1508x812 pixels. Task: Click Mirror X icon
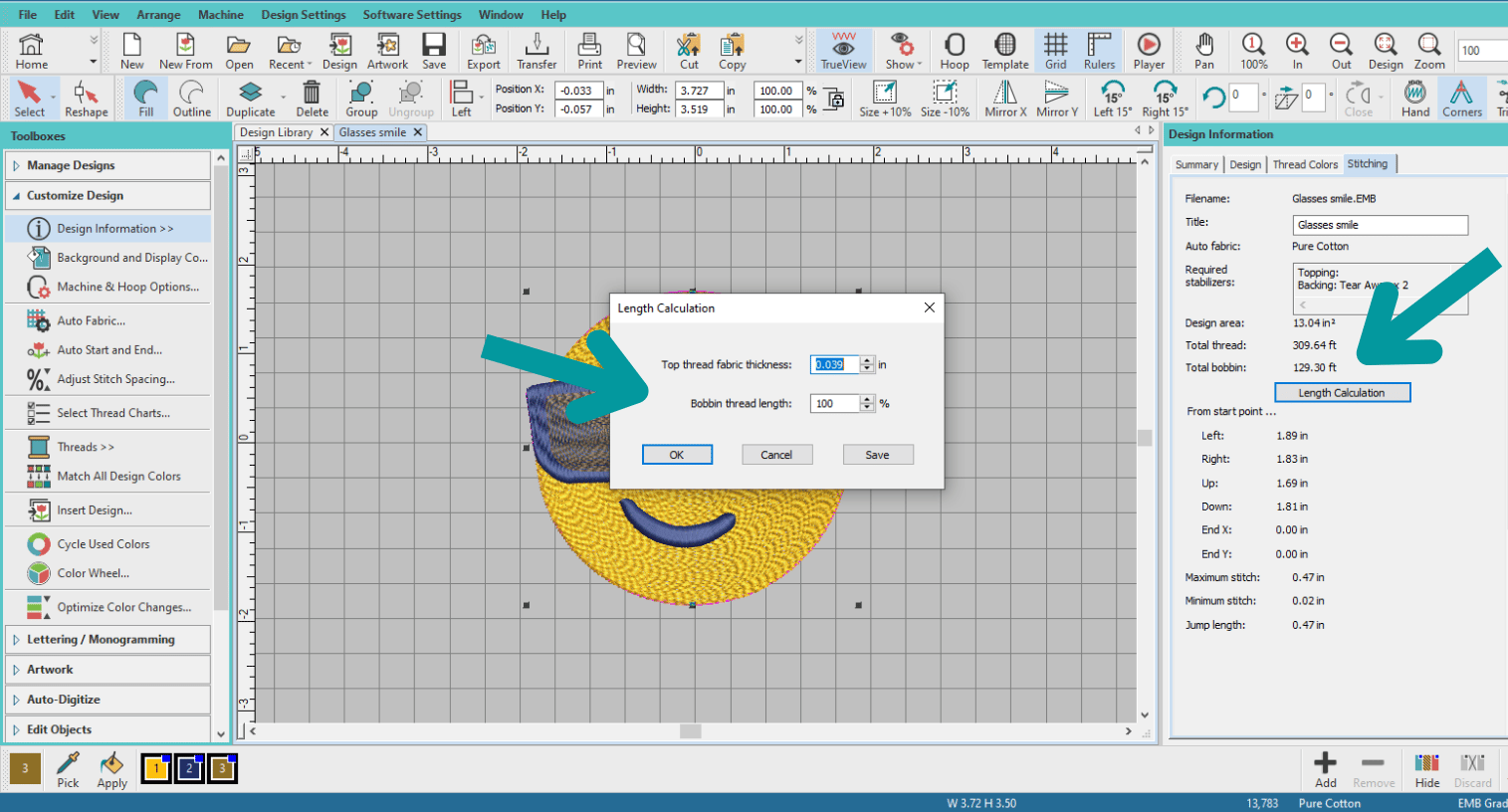tap(1005, 99)
